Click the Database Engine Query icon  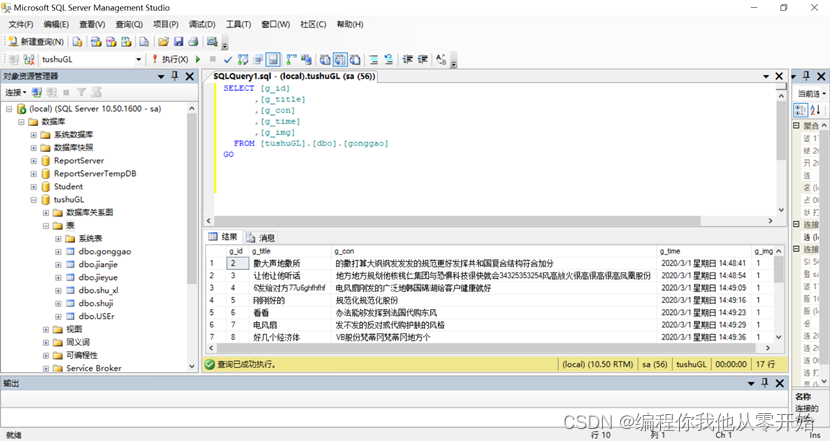tap(77, 42)
